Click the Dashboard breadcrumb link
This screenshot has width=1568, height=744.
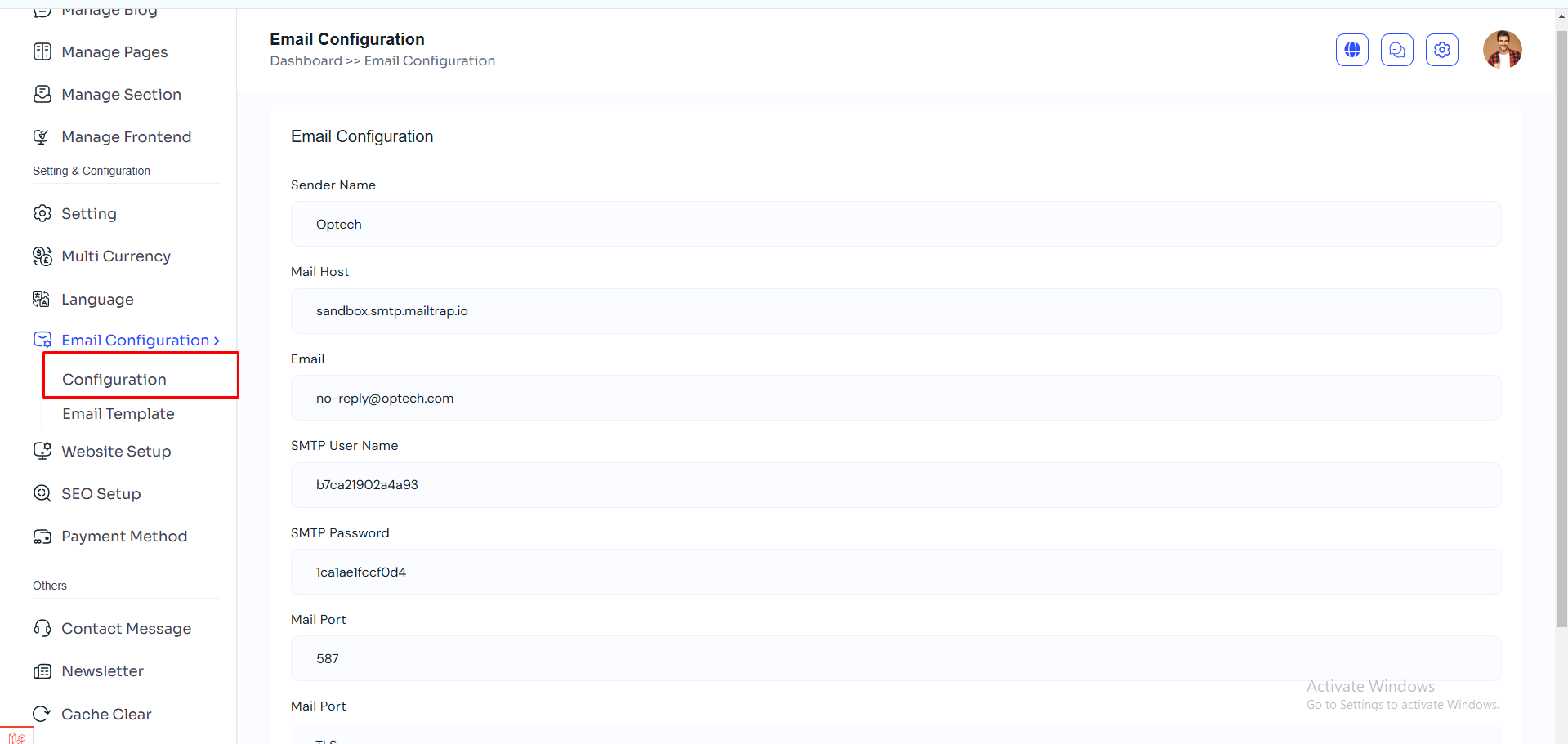coord(306,61)
